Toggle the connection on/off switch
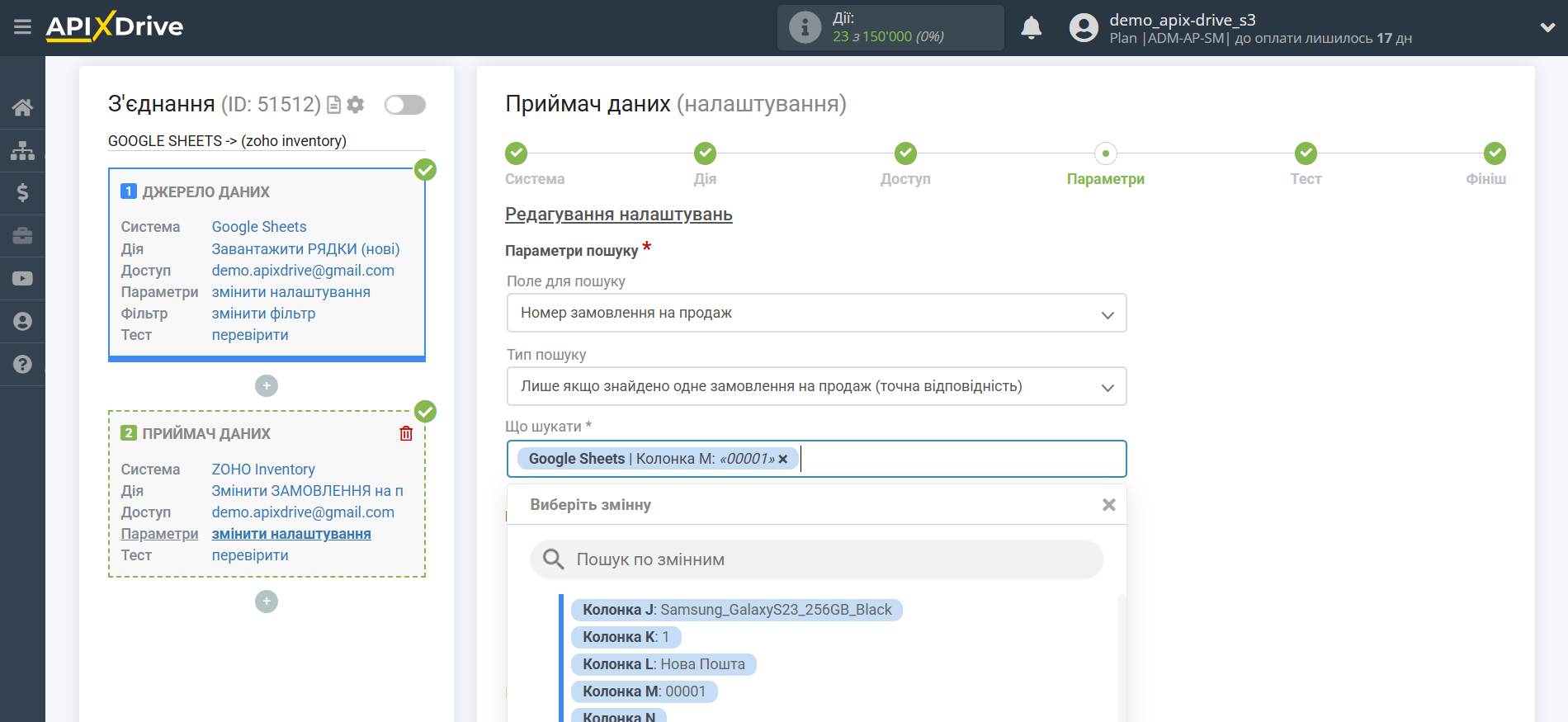 pyautogui.click(x=405, y=105)
